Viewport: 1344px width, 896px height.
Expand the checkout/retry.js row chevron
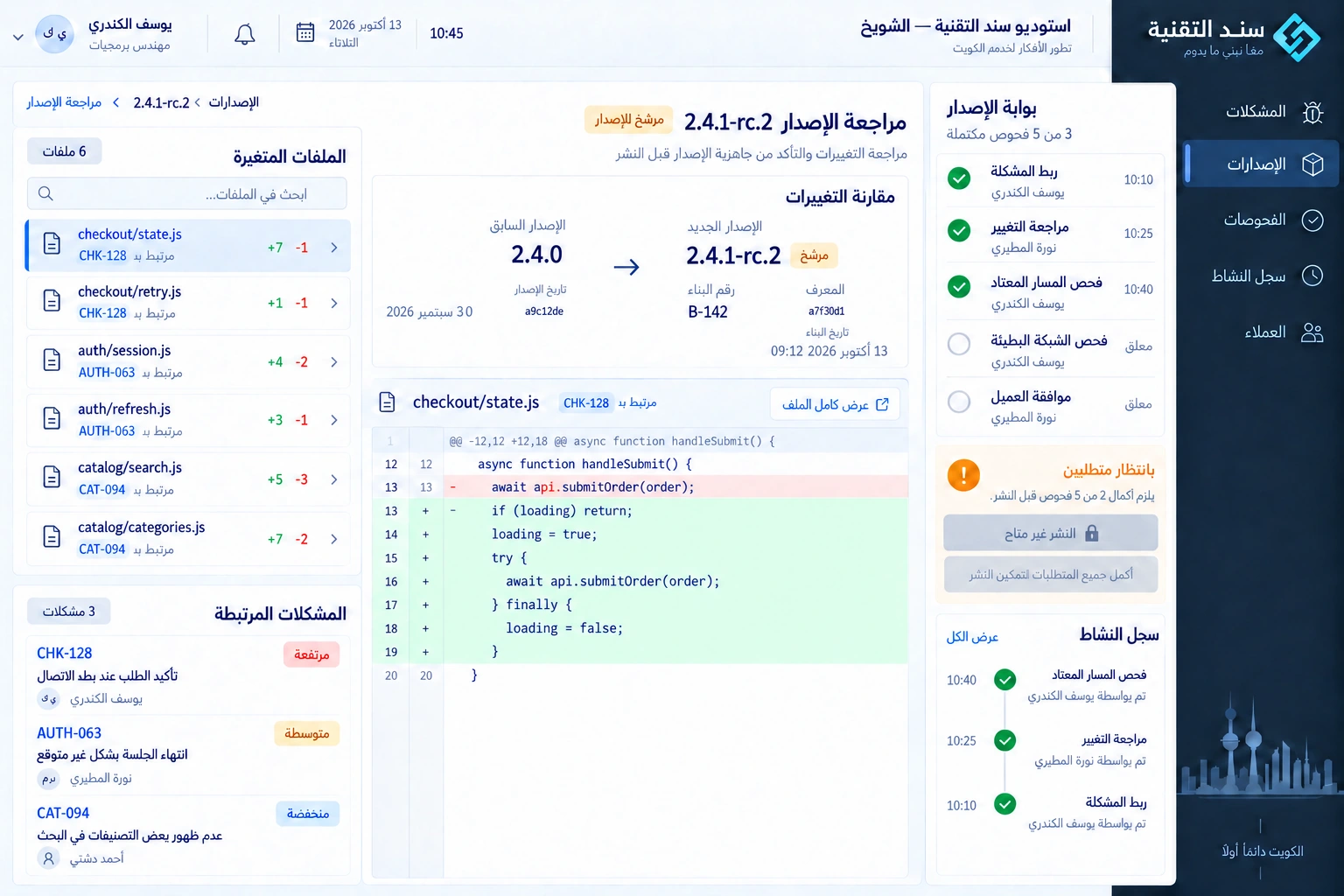(334, 303)
